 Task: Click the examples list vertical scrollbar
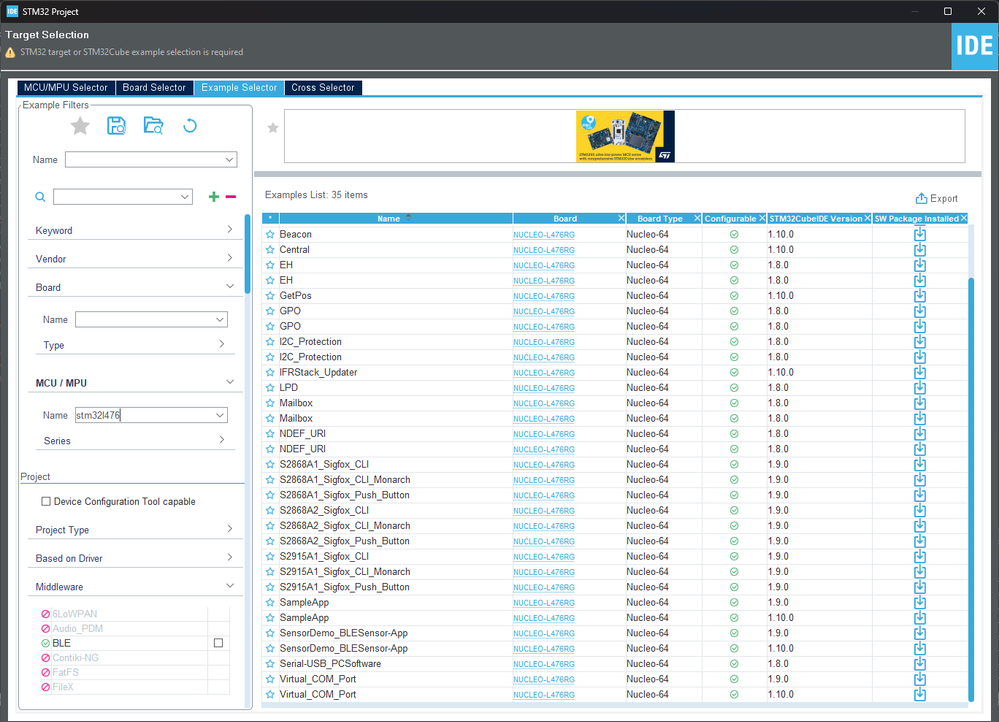[971, 489]
